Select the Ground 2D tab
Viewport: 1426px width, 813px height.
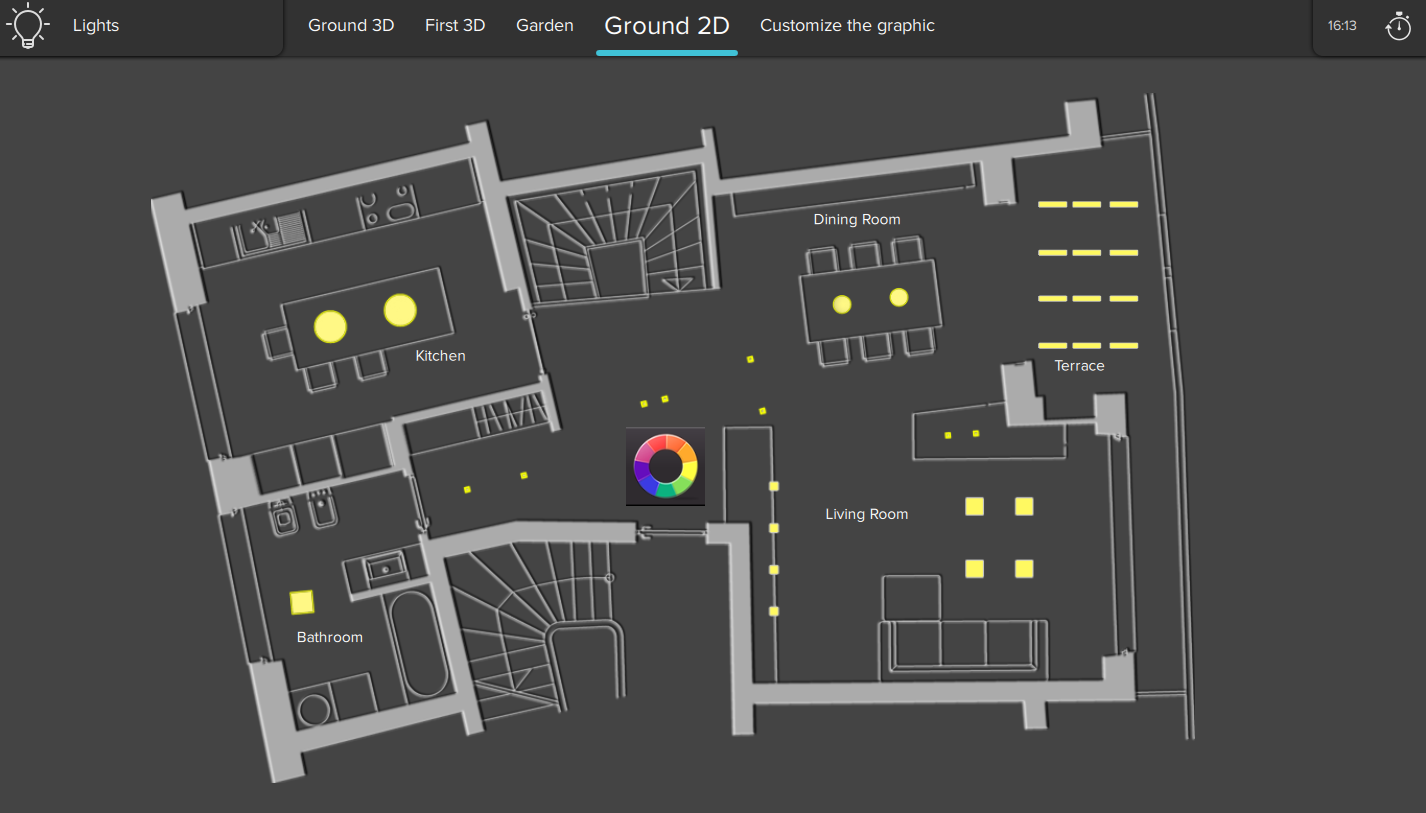coord(667,26)
